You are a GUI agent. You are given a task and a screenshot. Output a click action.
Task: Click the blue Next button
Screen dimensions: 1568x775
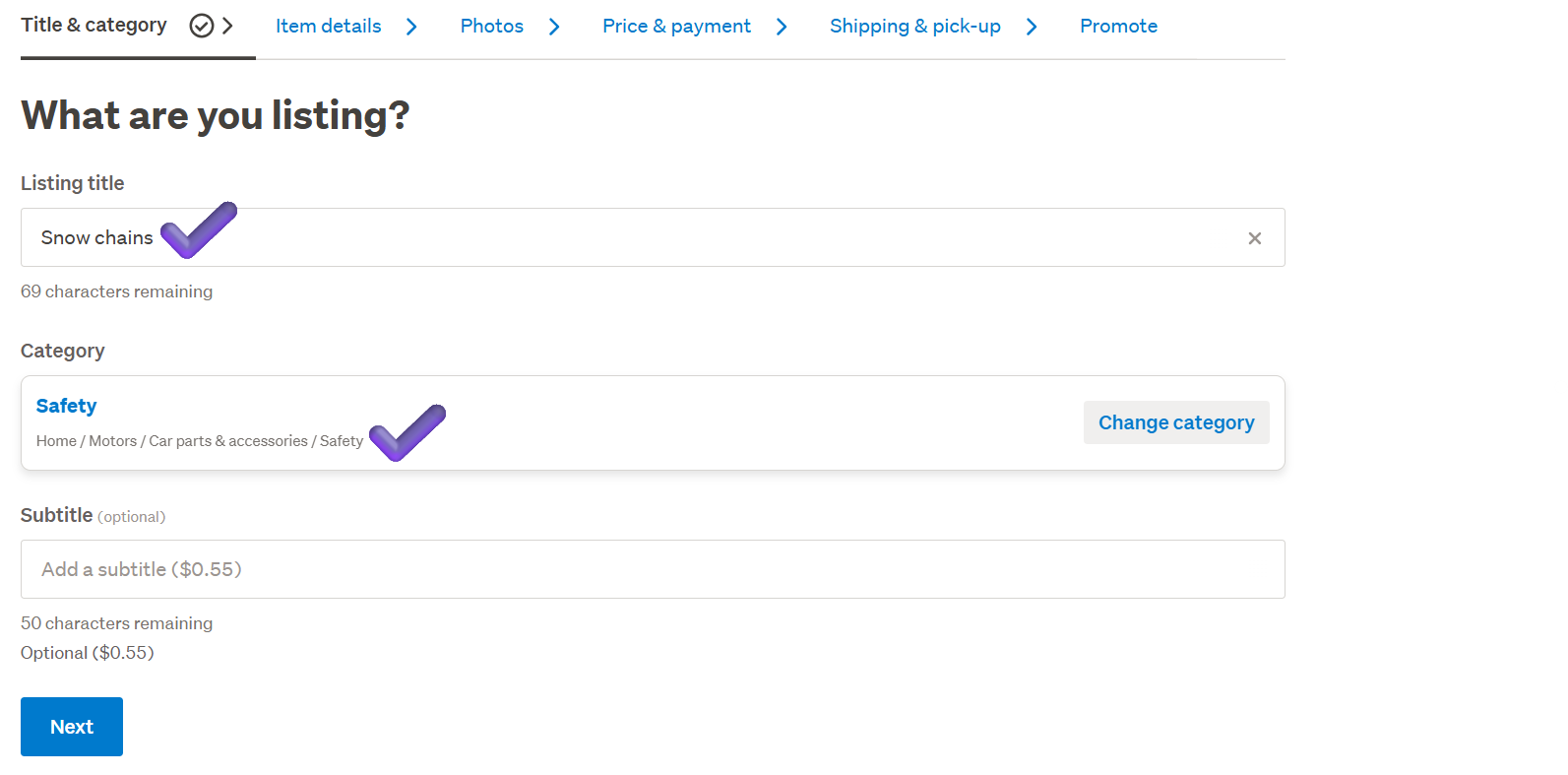72,727
